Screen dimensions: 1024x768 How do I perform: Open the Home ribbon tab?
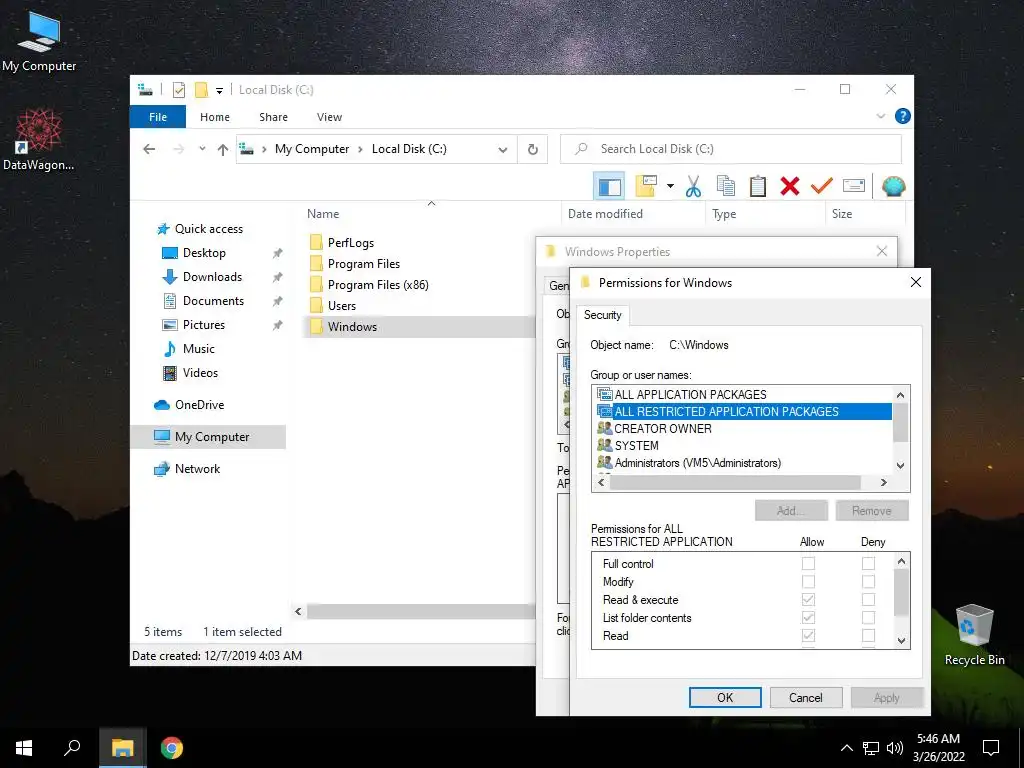click(215, 117)
